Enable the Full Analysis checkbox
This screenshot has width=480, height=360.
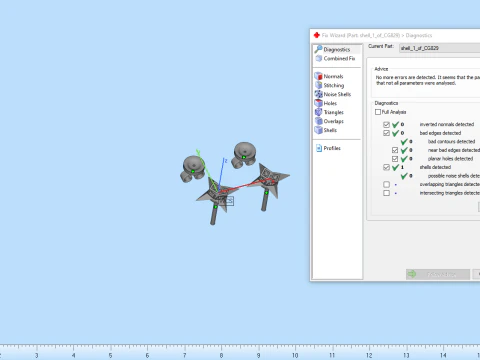[378, 112]
